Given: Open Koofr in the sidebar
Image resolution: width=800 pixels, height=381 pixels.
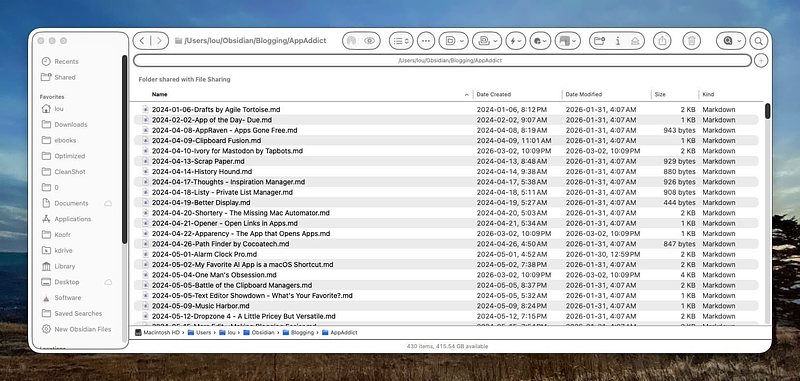Looking at the screenshot, I should click(x=63, y=235).
